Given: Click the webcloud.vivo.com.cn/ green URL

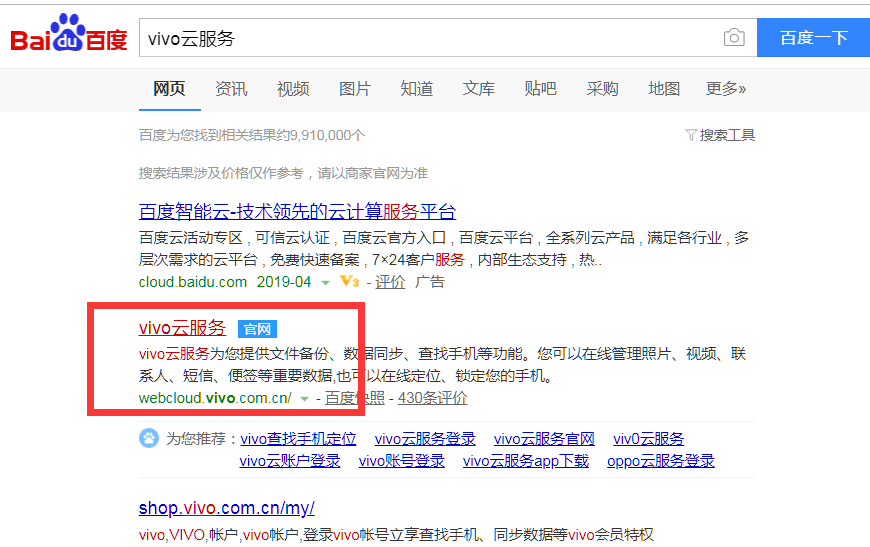Looking at the screenshot, I should (215, 398).
